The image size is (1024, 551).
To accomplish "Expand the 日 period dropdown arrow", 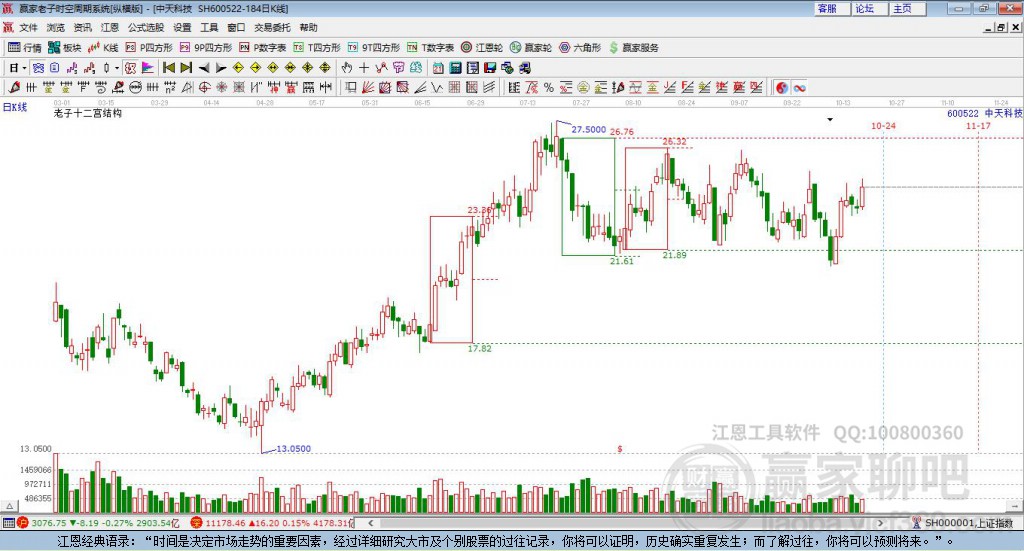I will coord(24,68).
